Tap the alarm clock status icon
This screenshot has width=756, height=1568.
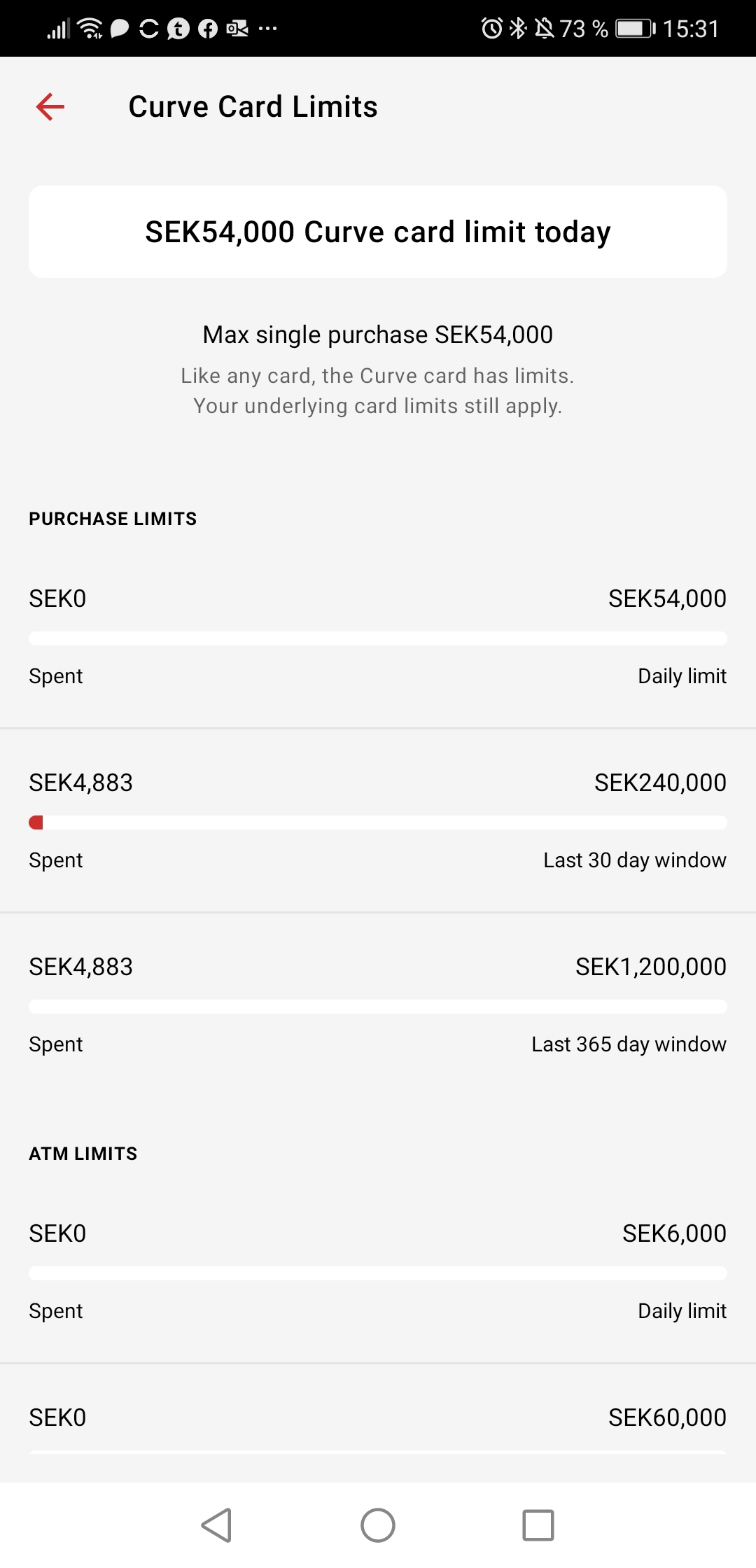(x=492, y=29)
